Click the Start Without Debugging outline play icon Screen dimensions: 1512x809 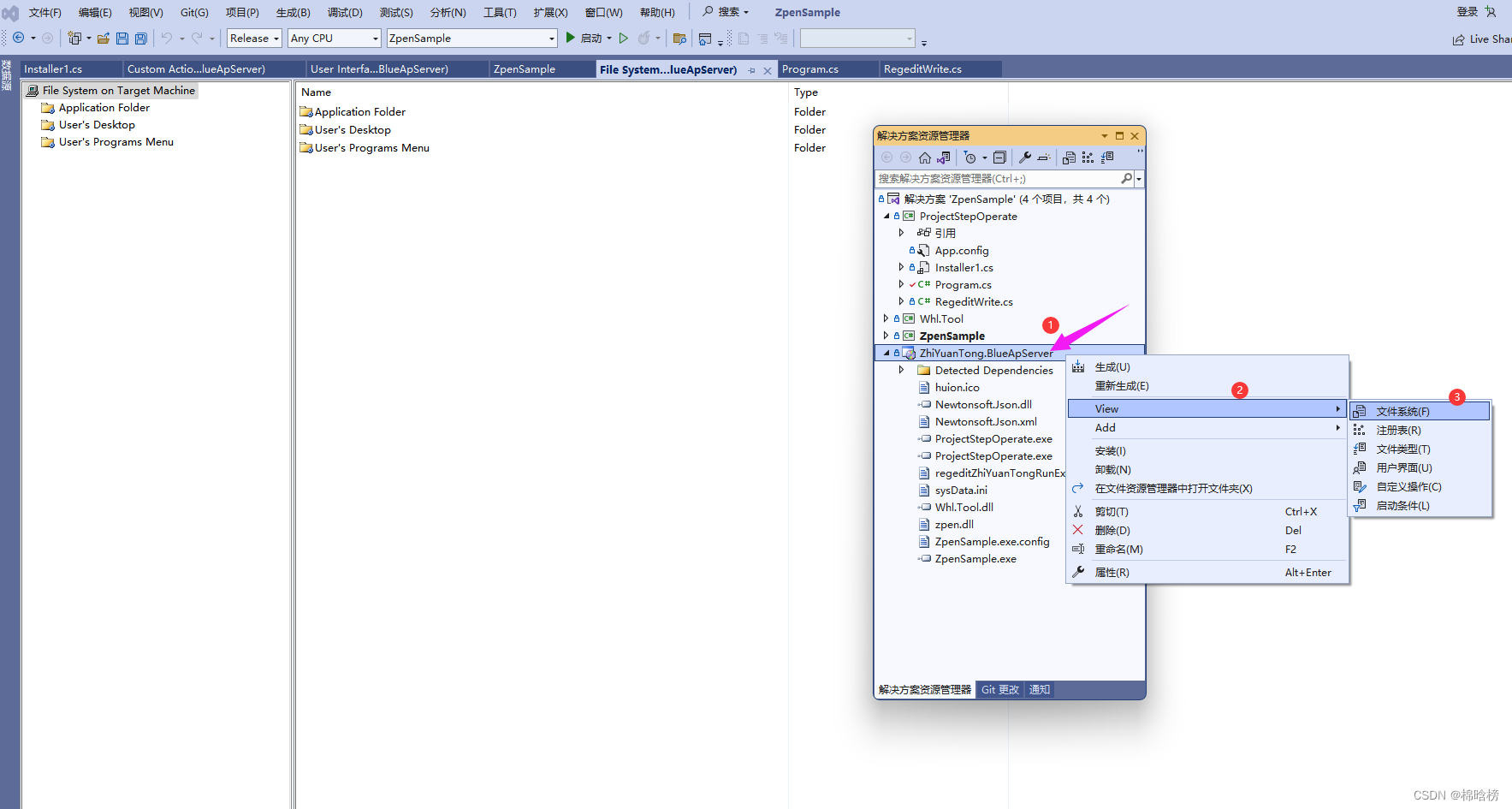[624, 38]
